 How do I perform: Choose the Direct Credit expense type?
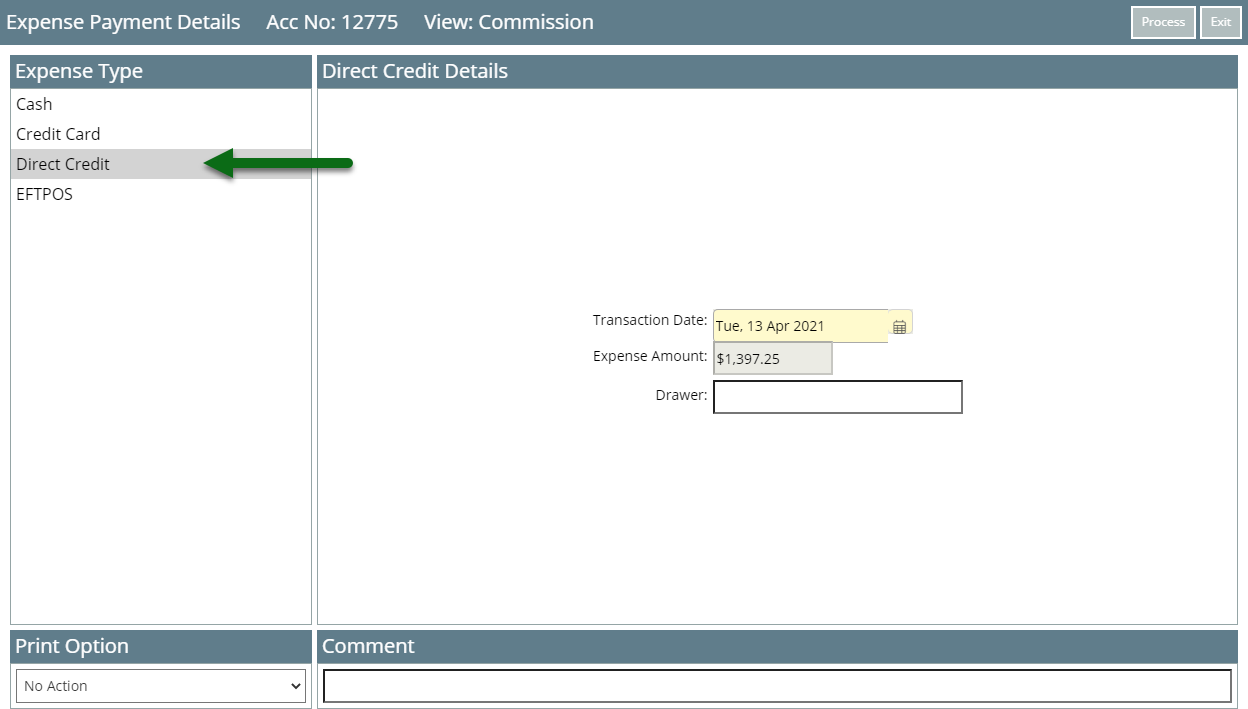(x=161, y=164)
